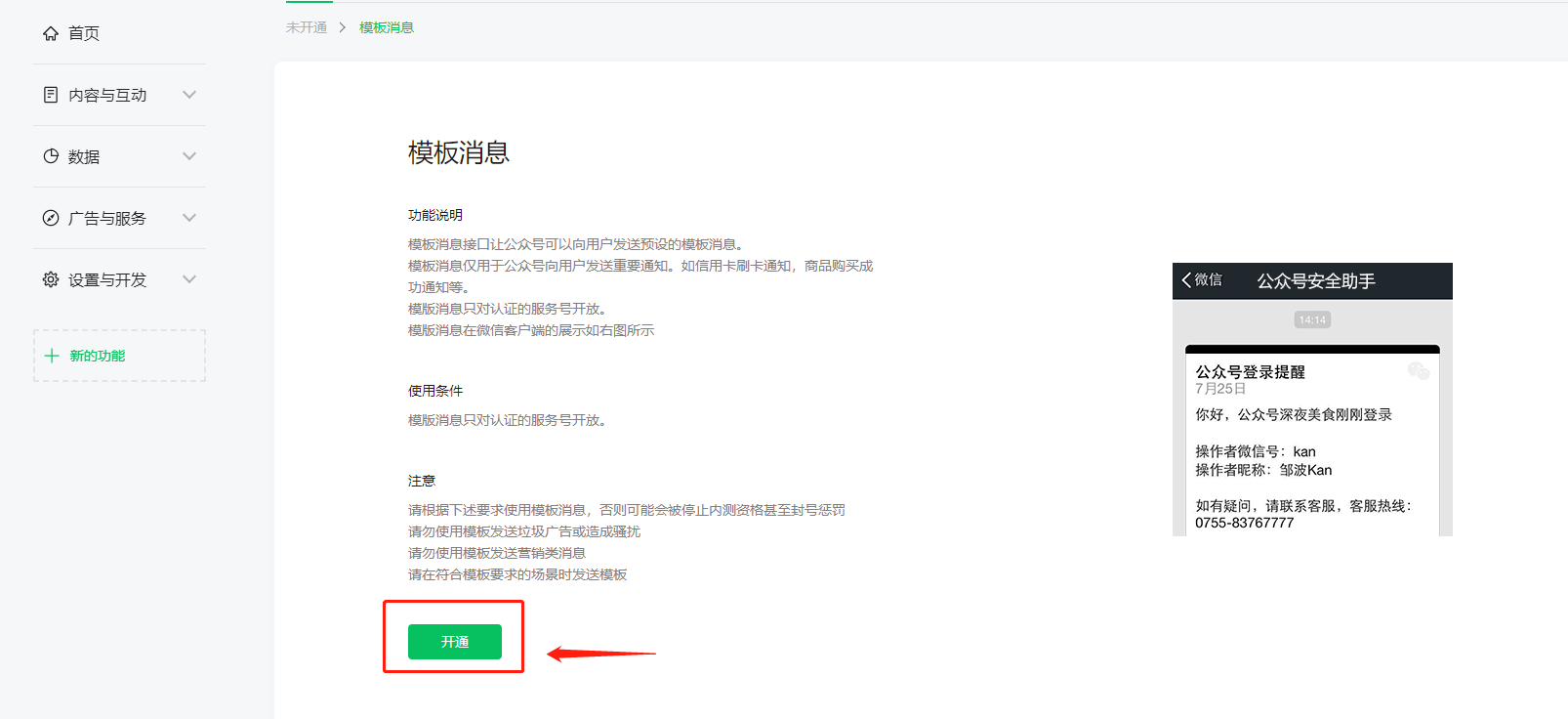The image size is (1568, 719).
Task: Click the pie chart icon for 数据
Action: [51, 156]
